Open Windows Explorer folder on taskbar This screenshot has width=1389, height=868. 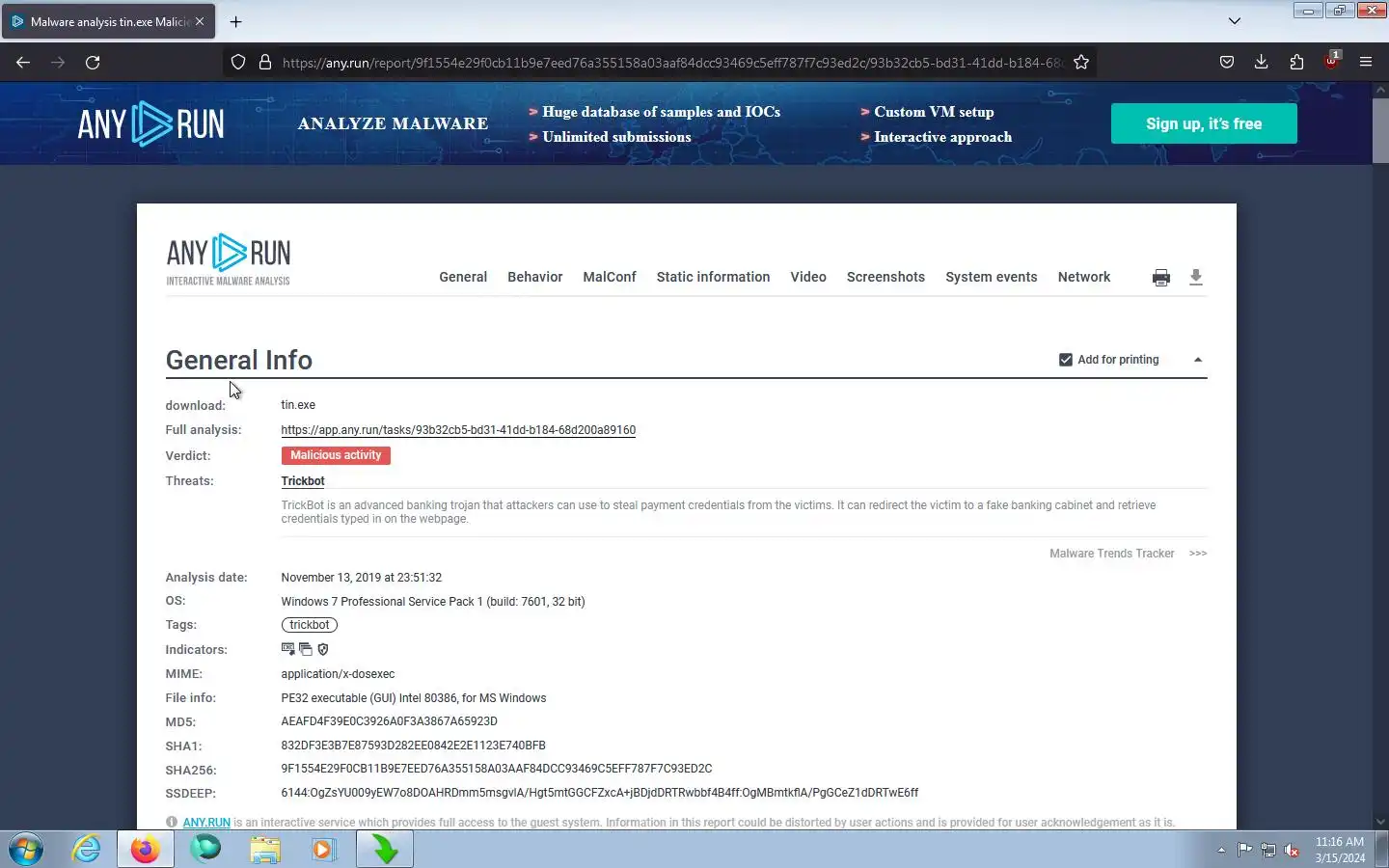click(265, 850)
